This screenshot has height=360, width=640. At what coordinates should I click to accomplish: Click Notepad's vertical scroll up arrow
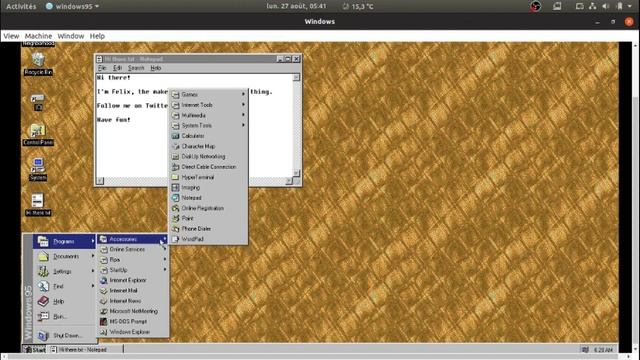tap(296, 78)
